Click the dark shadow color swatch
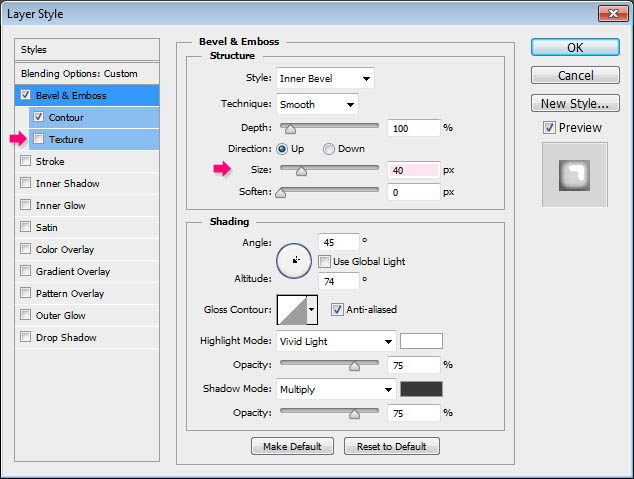 pyautogui.click(x=421, y=389)
